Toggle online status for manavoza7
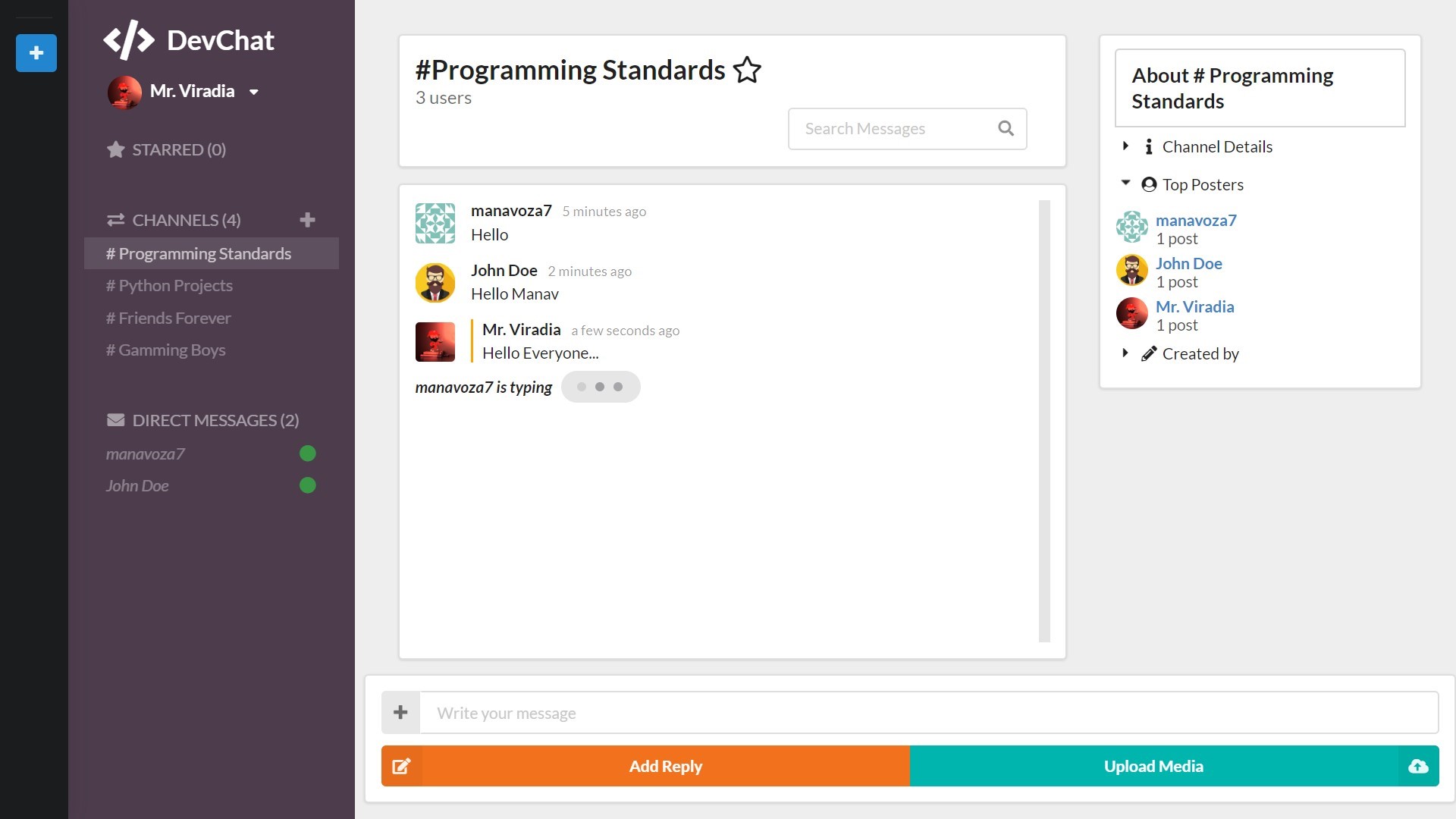Viewport: 1456px width, 819px height. tap(309, 453)
